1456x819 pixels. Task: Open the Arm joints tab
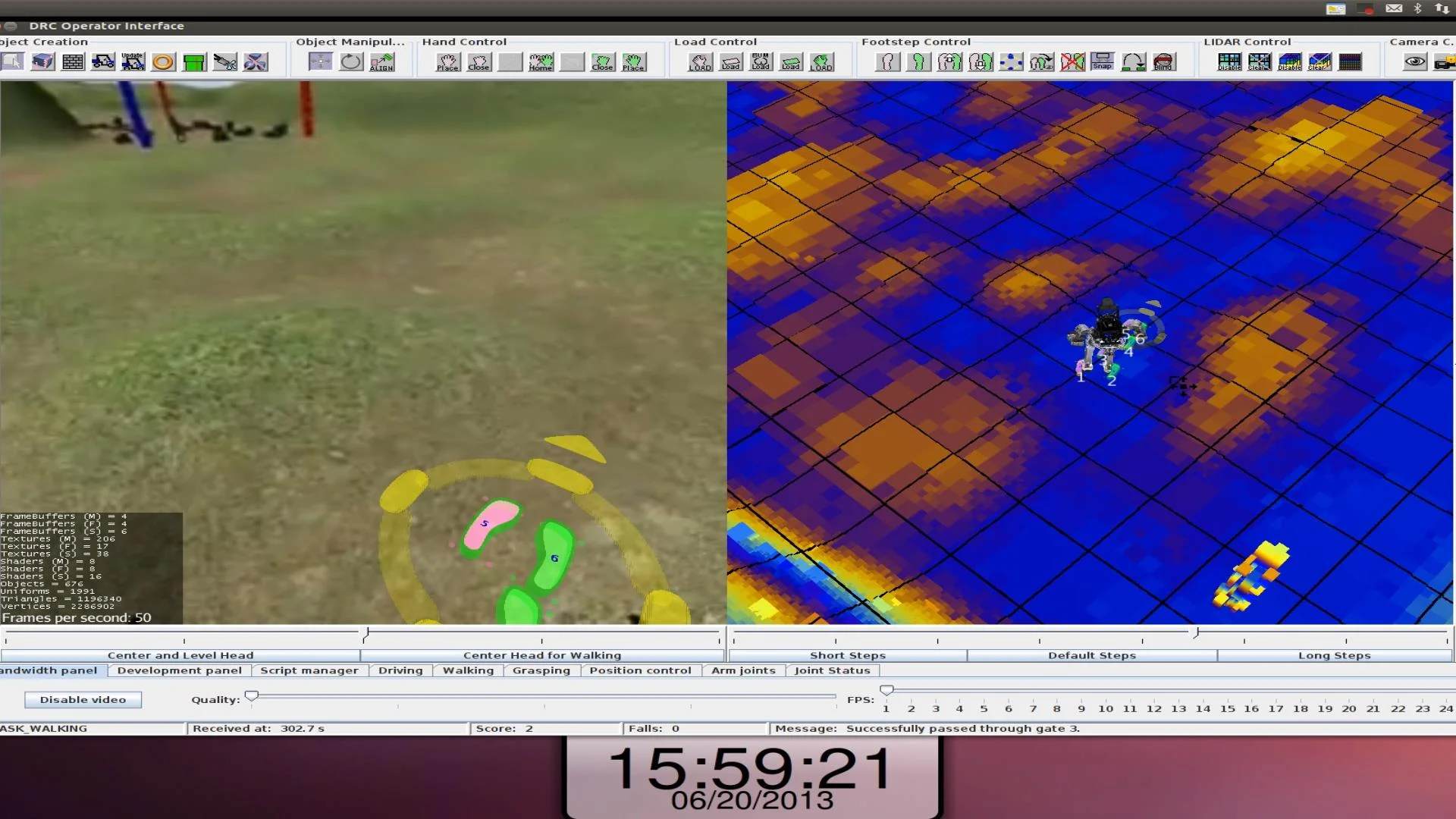coord(744,670)
